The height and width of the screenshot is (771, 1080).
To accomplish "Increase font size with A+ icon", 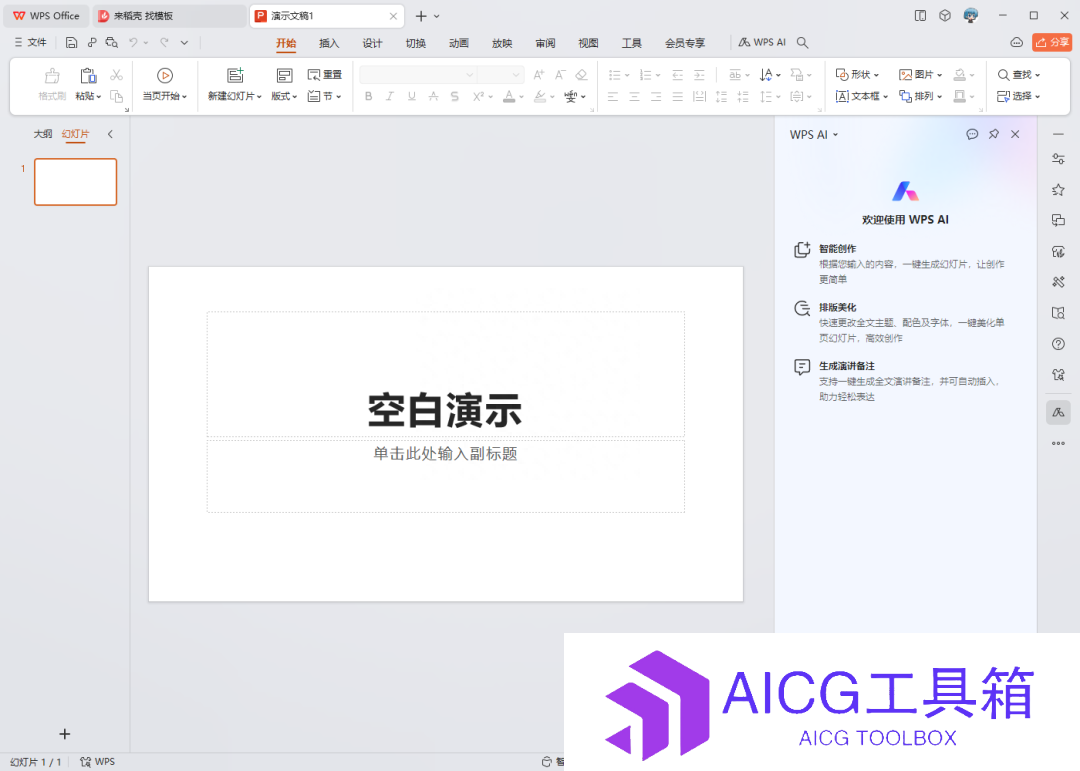I will click(539, 74).
